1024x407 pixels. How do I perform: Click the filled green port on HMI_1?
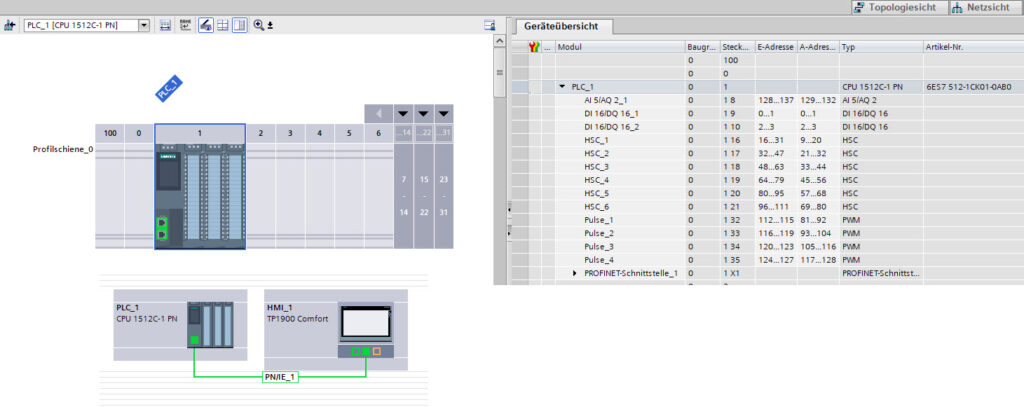click(366, 351)
